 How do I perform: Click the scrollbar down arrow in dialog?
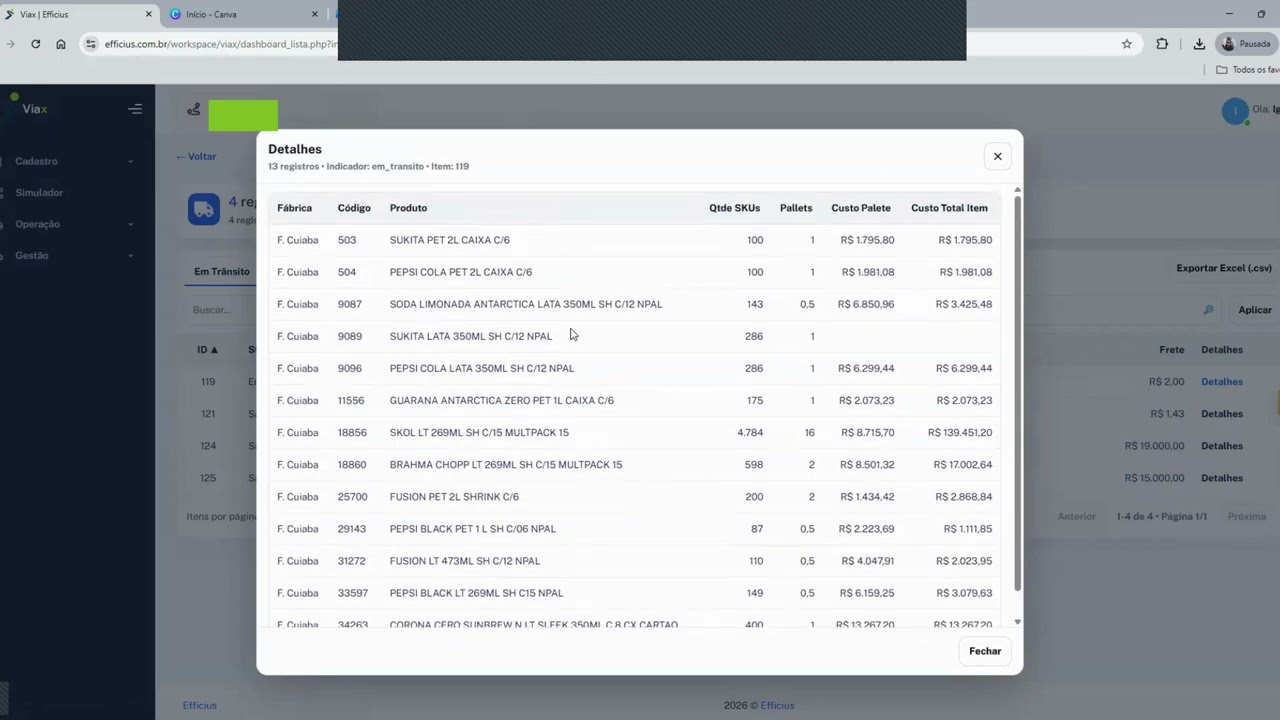(1018, 622)
